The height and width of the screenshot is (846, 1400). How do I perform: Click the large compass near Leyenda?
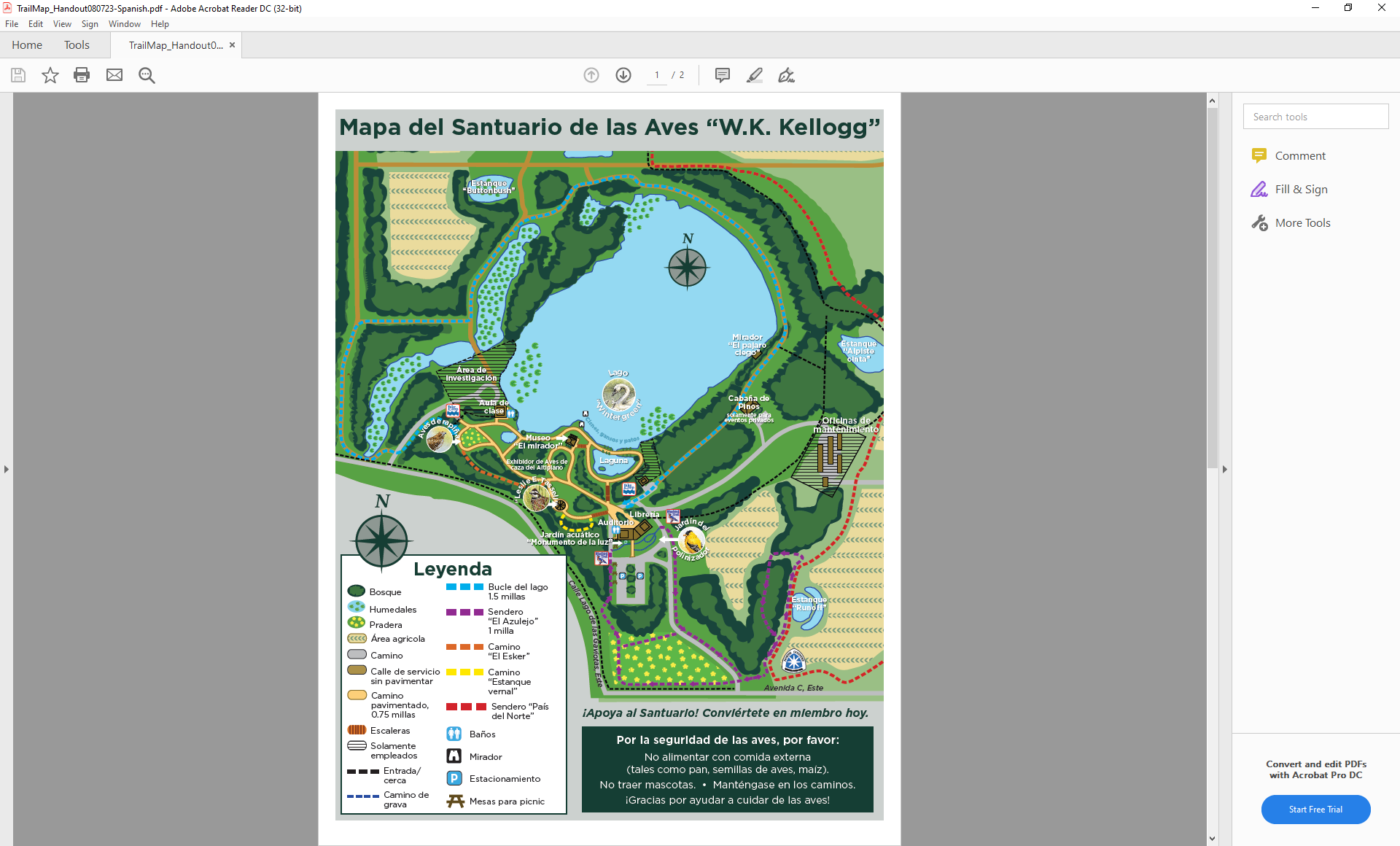tap(381, 541)
